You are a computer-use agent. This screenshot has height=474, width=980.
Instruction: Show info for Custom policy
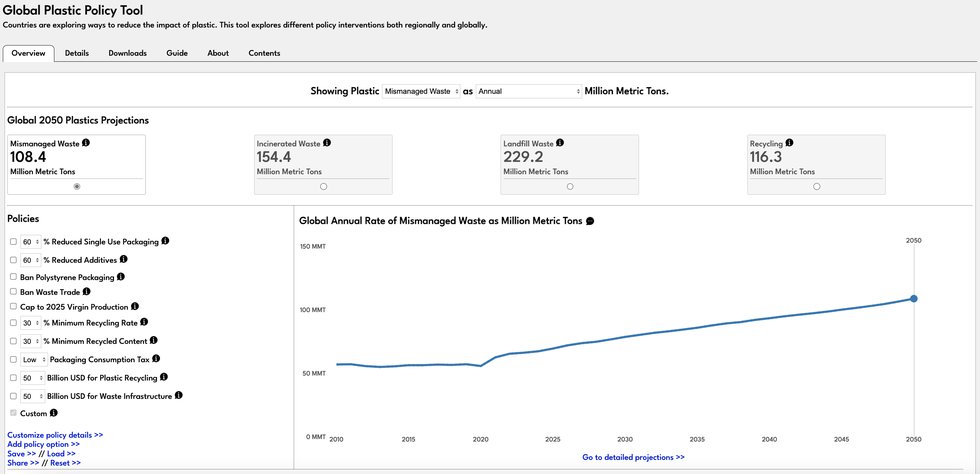[x=54, y=413]
